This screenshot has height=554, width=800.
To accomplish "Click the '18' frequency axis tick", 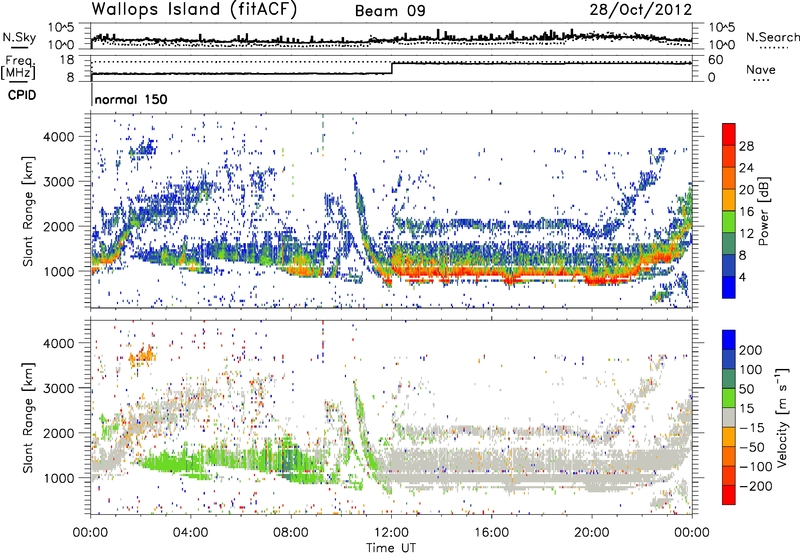I will coord(67,60).
